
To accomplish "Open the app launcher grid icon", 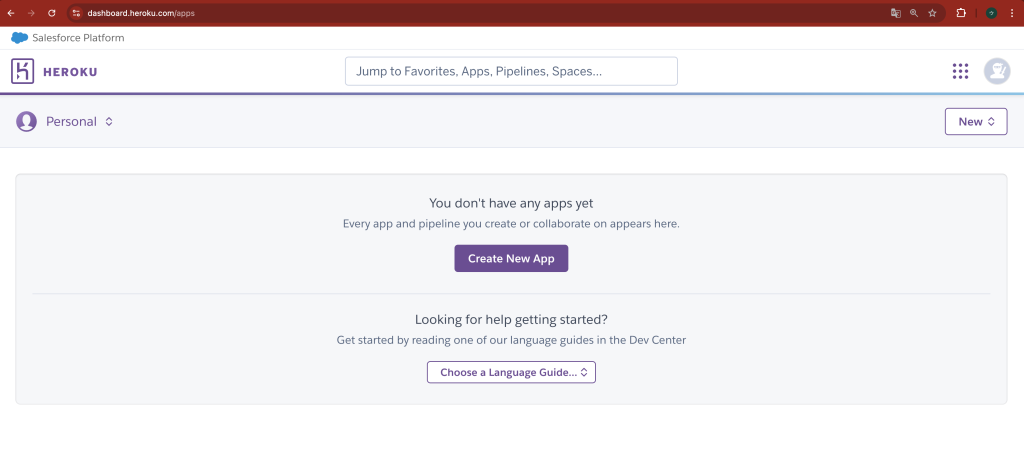I will coord(960,71).
